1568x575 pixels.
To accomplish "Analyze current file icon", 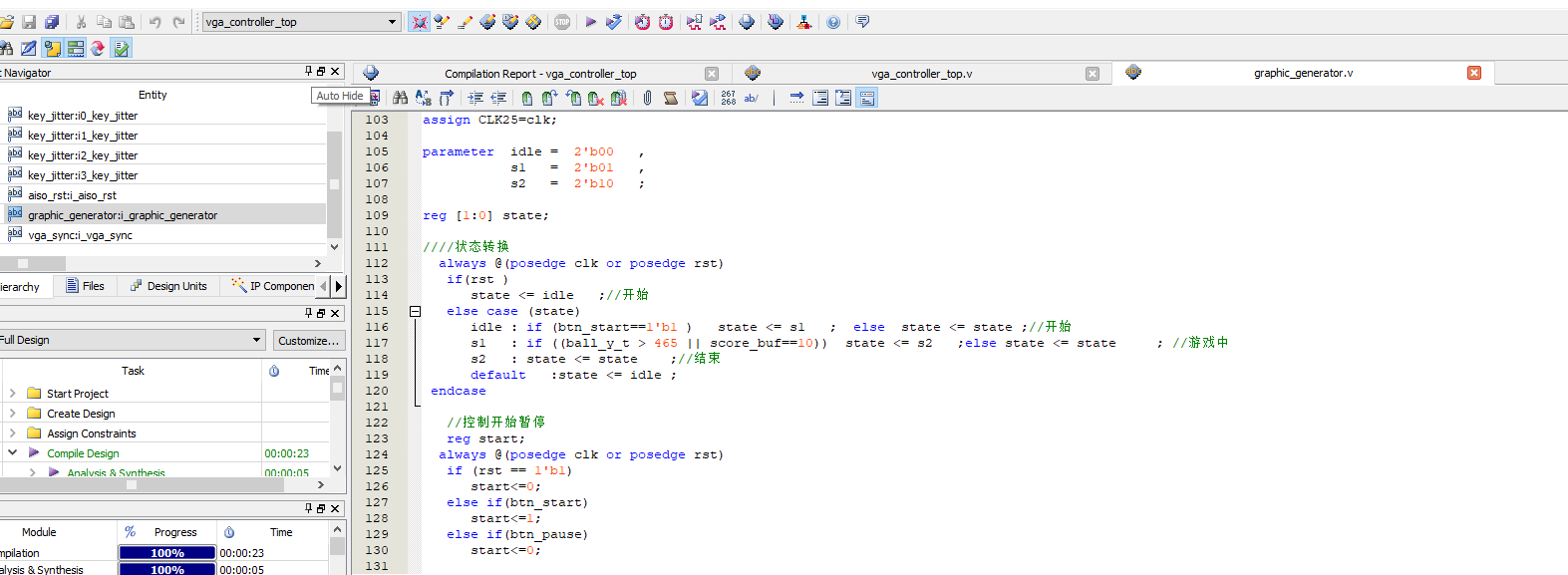I will (x=700, y=98).
